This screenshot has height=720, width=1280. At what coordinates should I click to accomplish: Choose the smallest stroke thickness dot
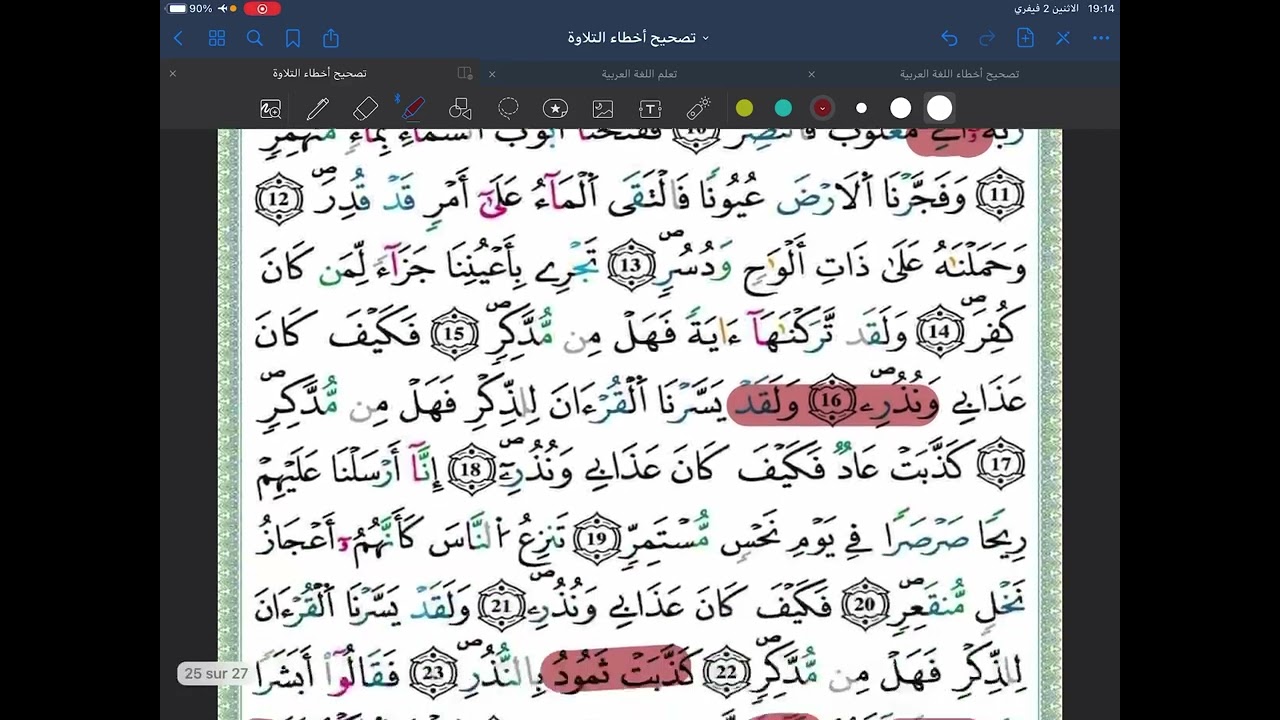click(x=861, y=108)
